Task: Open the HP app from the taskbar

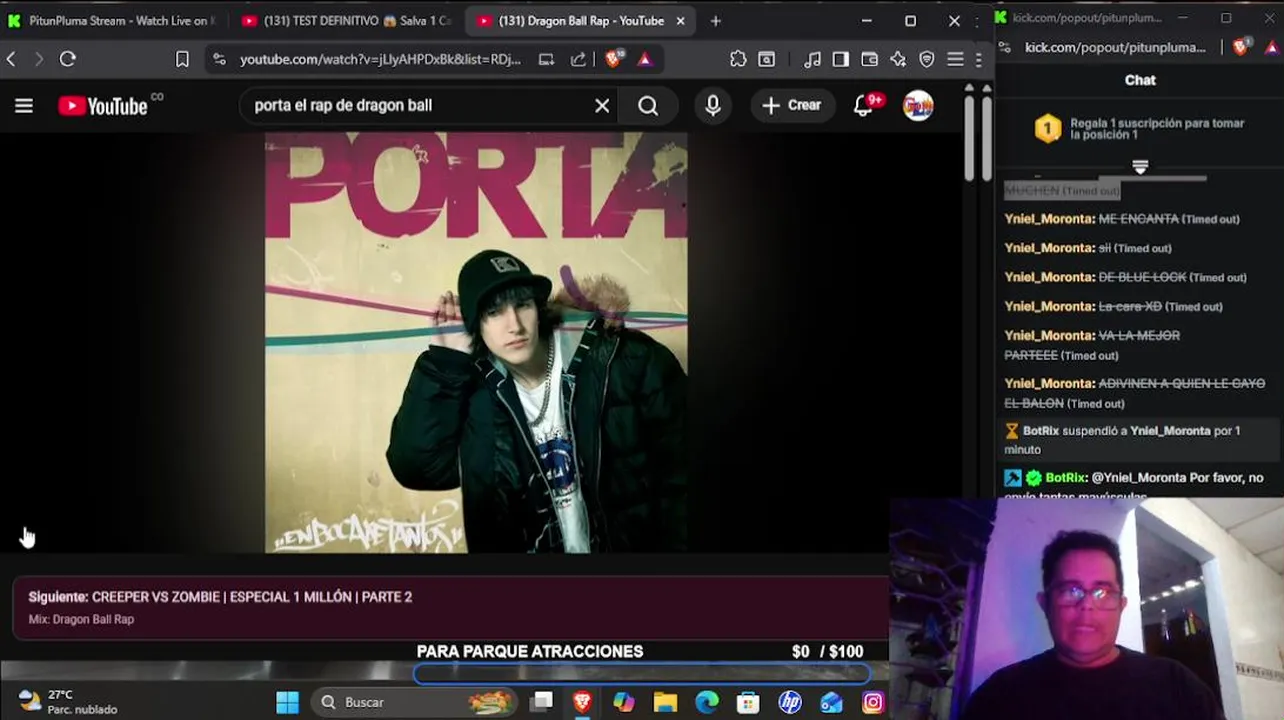Action: point(789,702)
